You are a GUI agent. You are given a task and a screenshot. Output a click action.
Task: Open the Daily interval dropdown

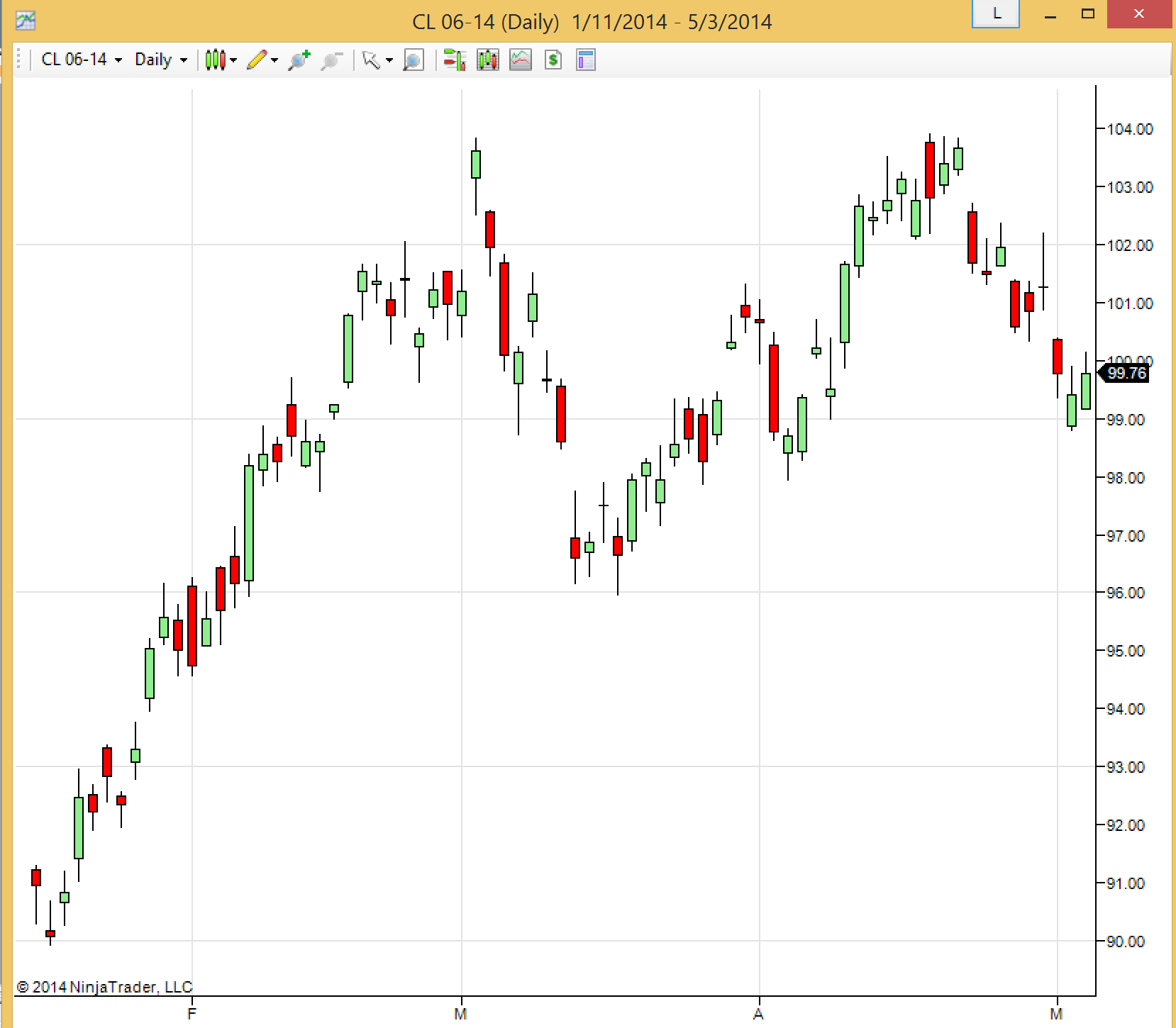pyautogui.click(x=161, y=60)
